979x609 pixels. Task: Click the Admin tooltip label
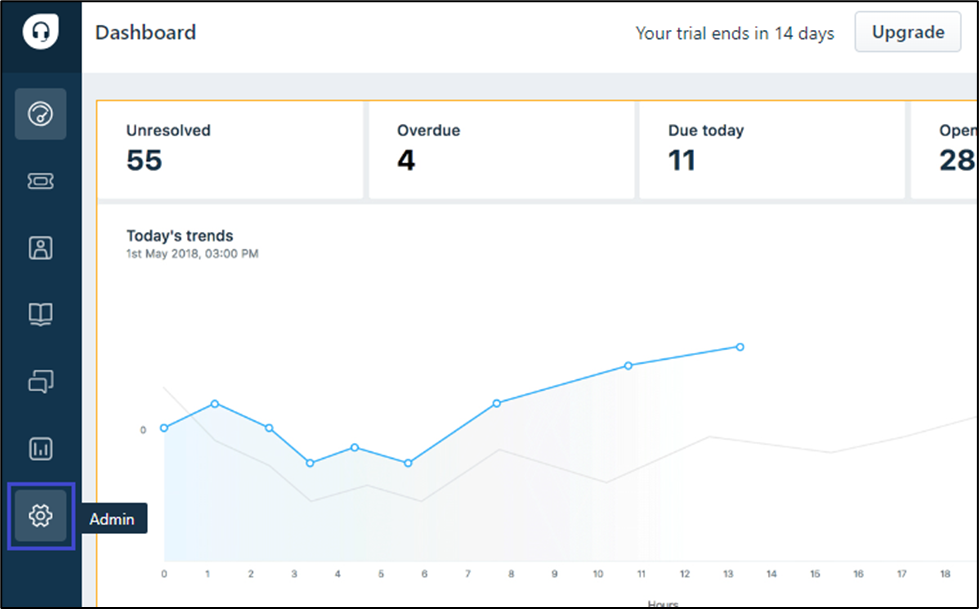112,518
